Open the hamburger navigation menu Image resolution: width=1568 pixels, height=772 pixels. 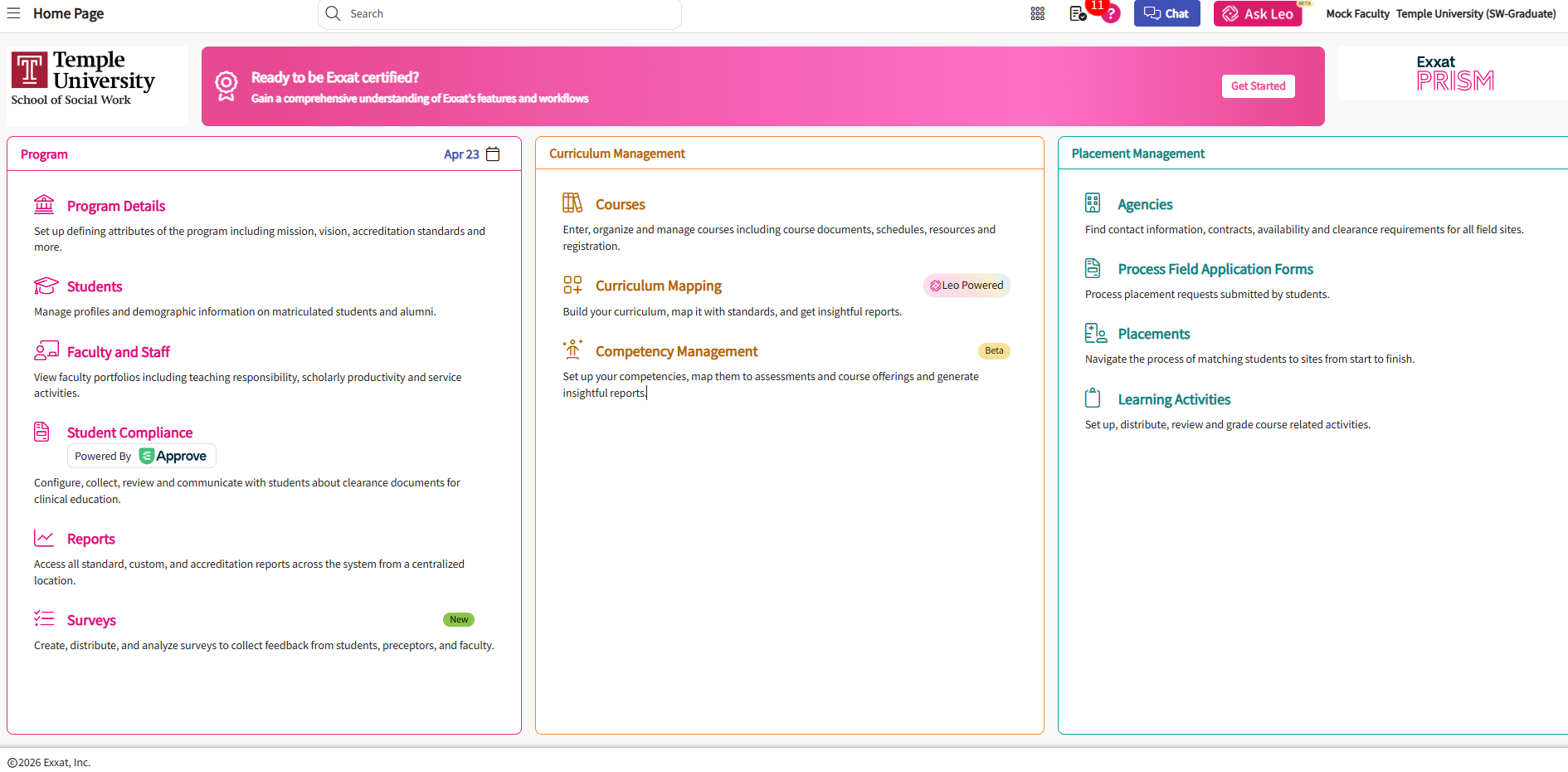pos(13,13)
